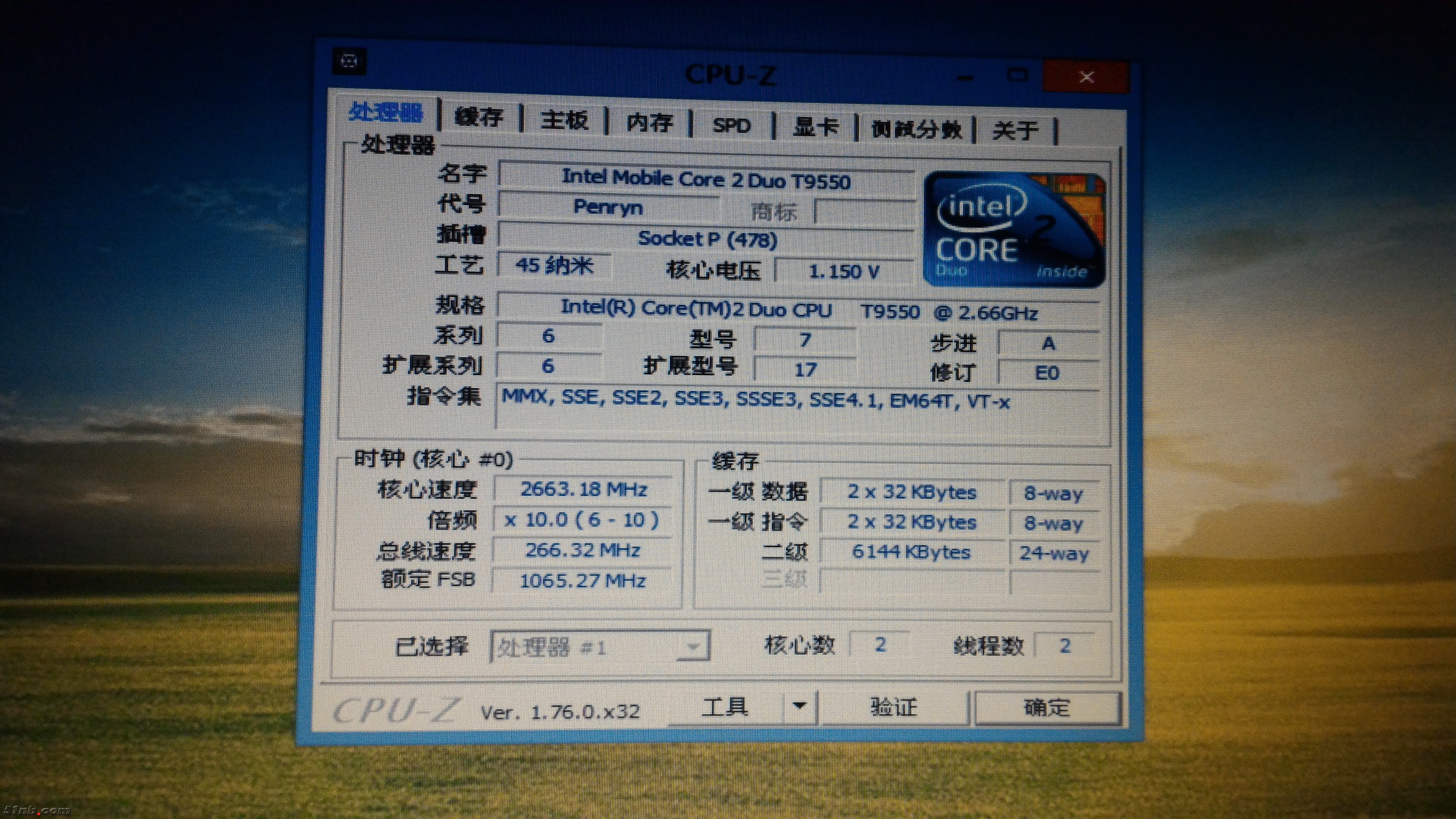This screenshot has width=1456, height=819.
Task: Click the Intel Core 2 Duo logo
Action: click(1014, 230)
